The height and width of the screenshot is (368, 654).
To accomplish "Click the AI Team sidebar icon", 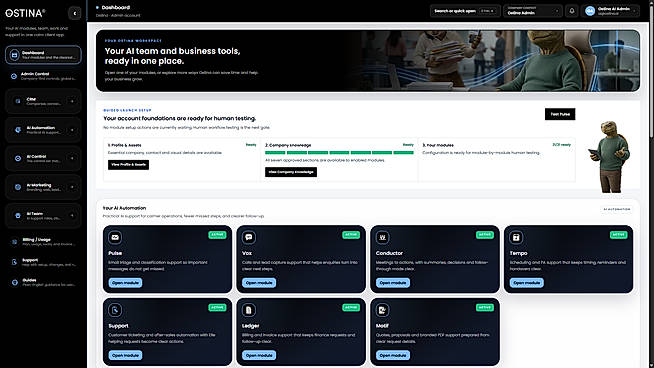I will [x=18, y=216].
